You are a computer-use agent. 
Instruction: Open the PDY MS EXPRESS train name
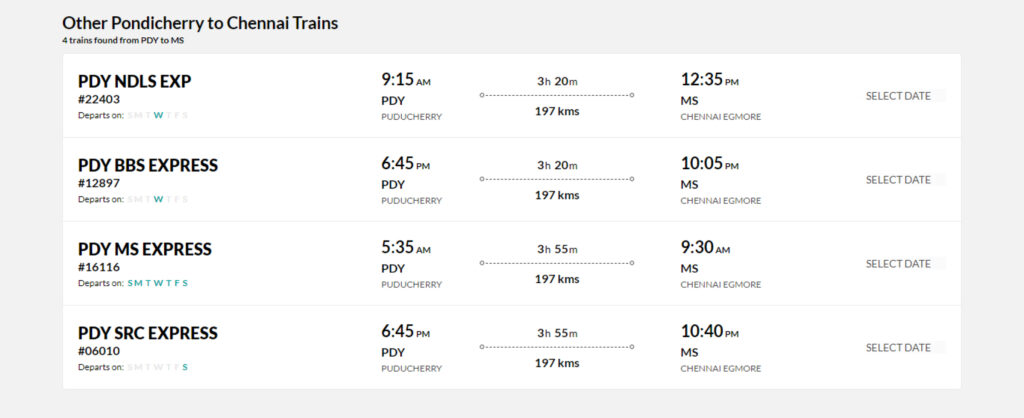145,249
